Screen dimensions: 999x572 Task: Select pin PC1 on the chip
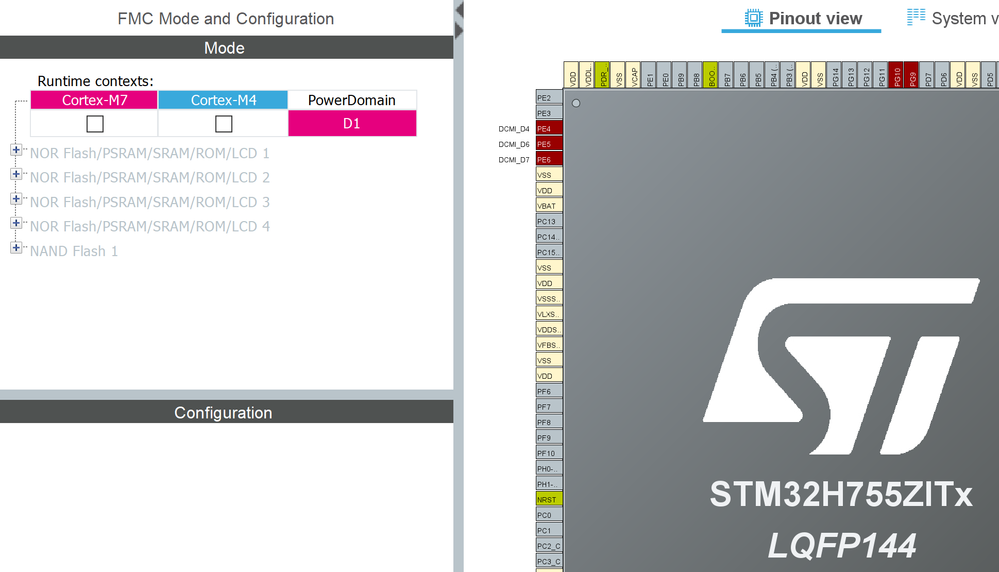click(x=549, y=530)
